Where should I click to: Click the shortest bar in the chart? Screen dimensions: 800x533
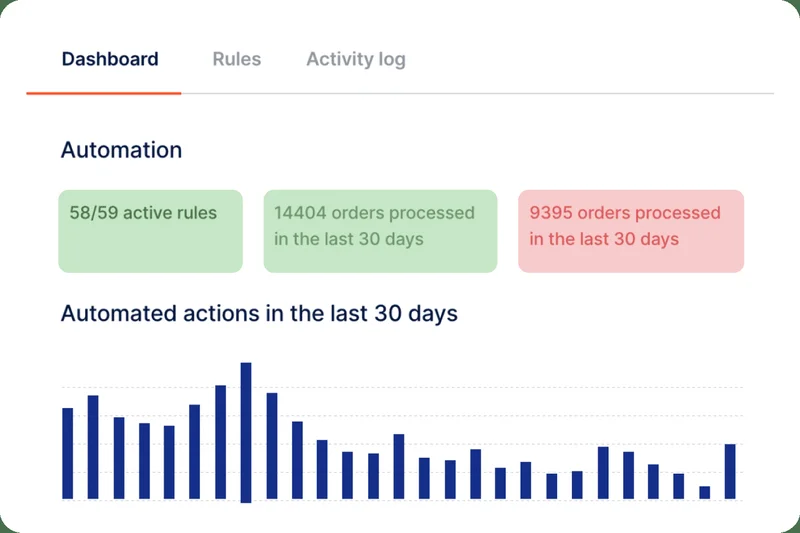pos(705,492)
